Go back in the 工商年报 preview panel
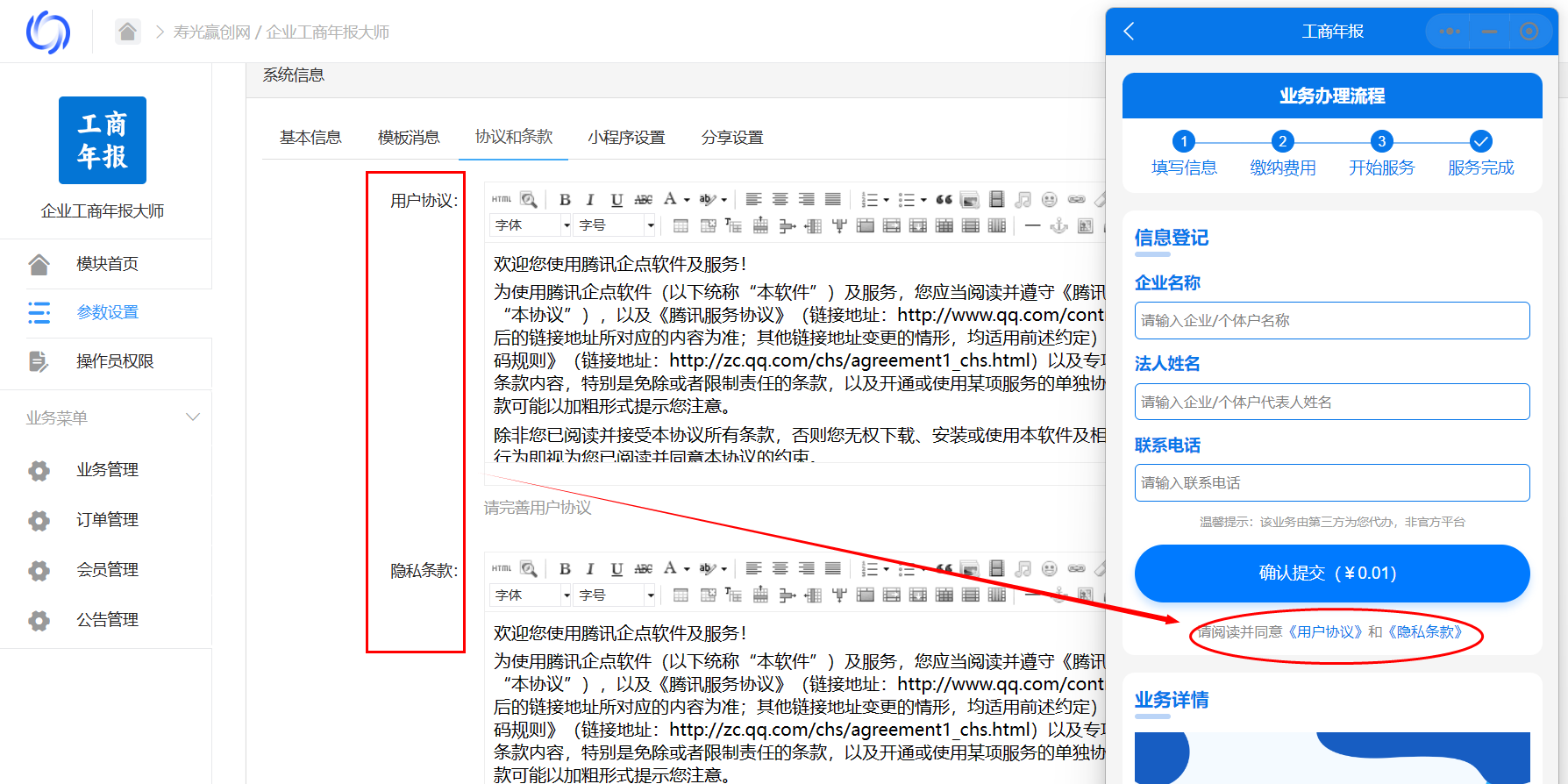This screenshot has height=784, width=1568. pyautogui.click(x=1130, y=32)
